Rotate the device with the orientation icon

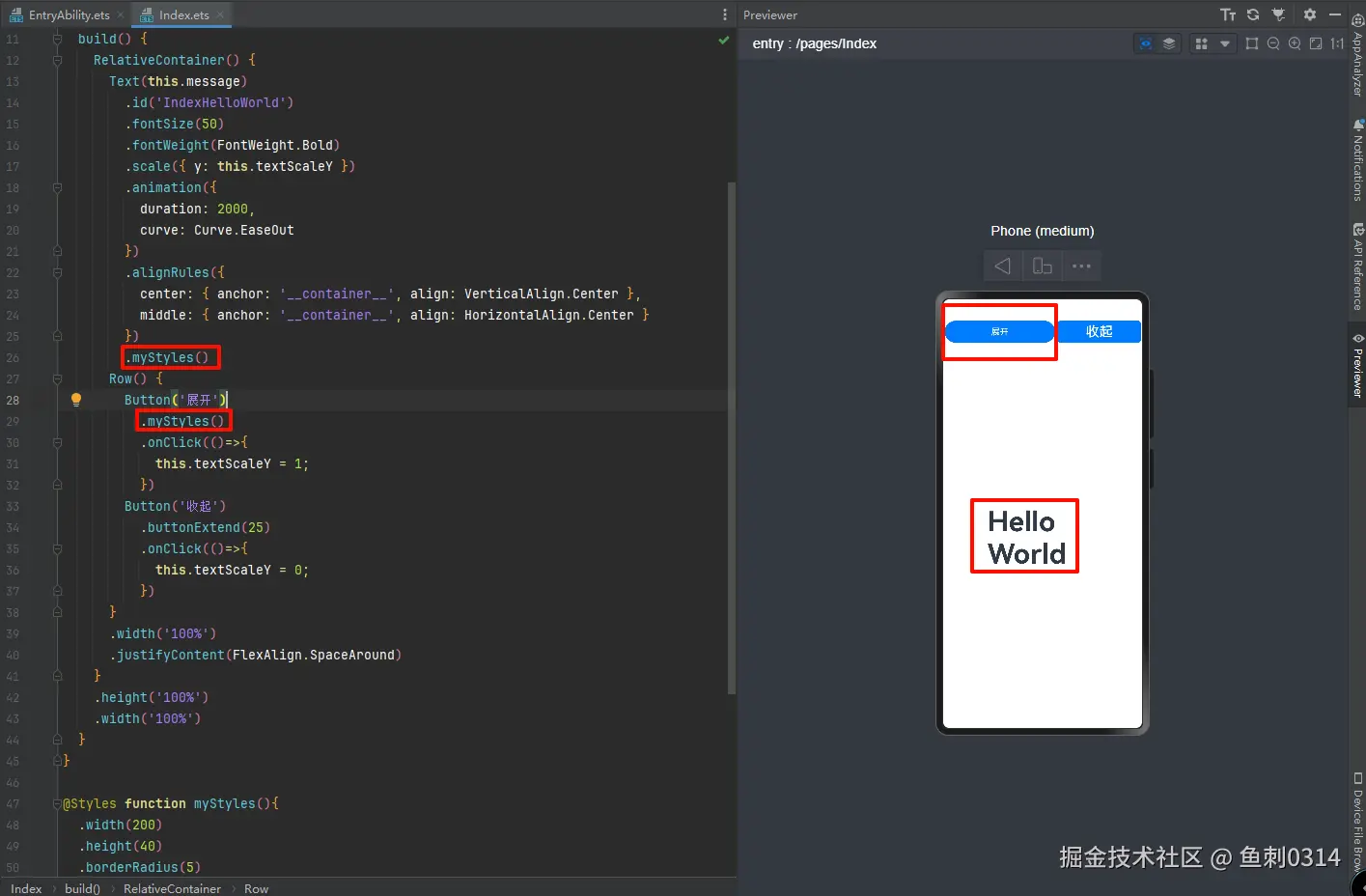click(1043, 266)
